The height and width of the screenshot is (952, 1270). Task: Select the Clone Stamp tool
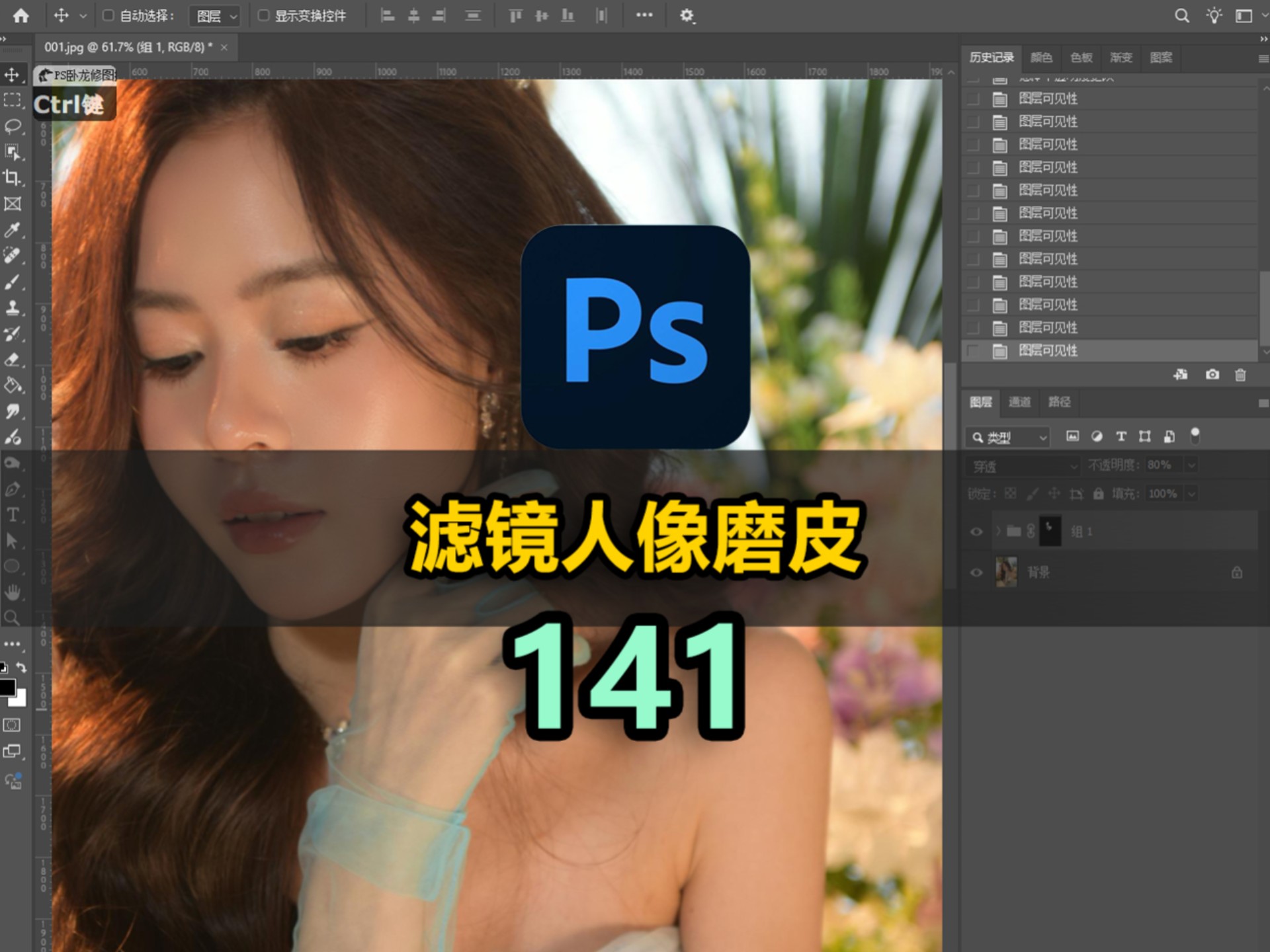click(x=12, y=308)
